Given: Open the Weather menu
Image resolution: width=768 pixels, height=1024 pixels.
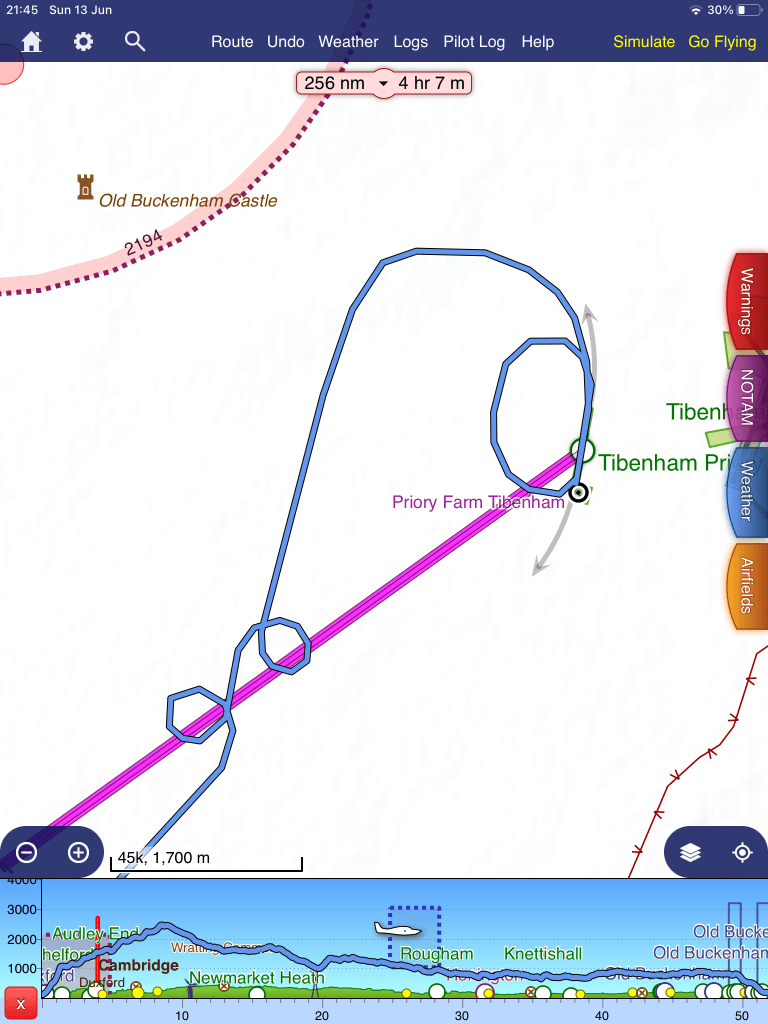Looking at the screenshot, I should pos(348,42).
